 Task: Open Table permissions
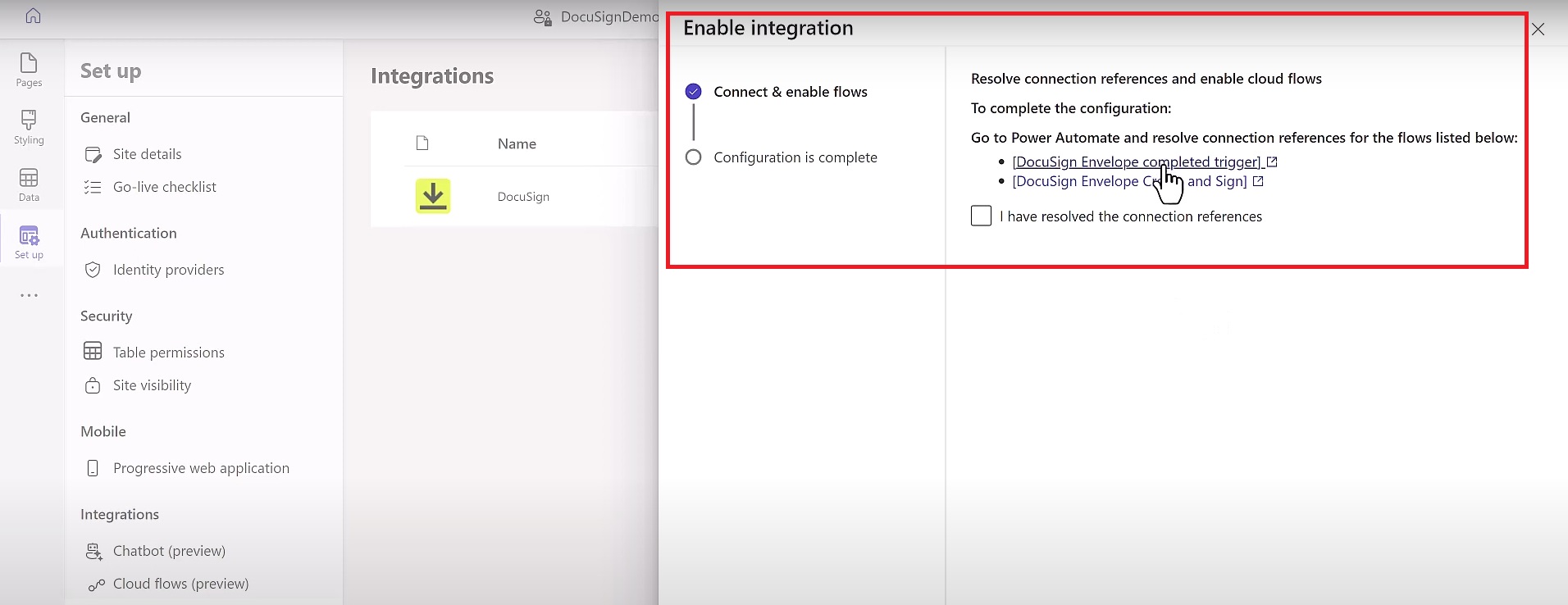168,353
